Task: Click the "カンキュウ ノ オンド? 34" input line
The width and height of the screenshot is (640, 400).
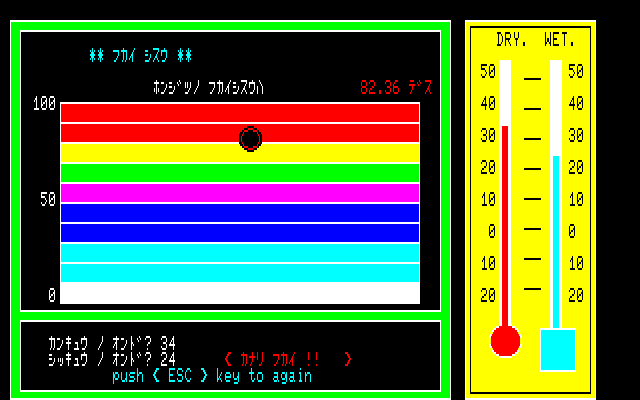Action: click(x=112, y=344)
